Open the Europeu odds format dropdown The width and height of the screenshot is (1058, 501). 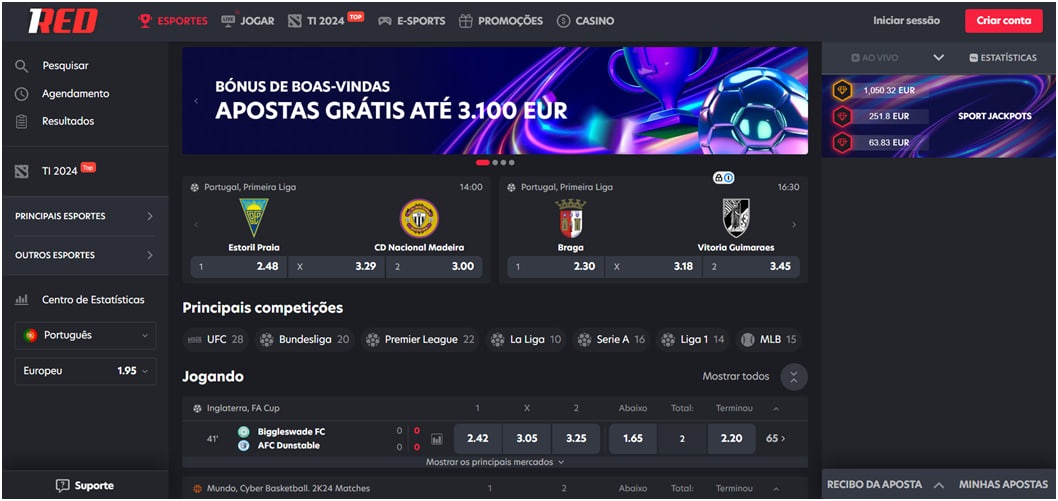tap(85, 371)
